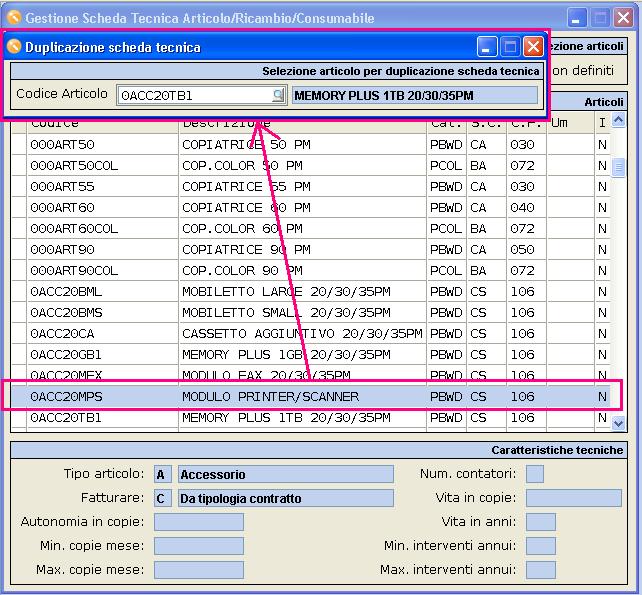Screen dimensions: 642x595
Task: Click C.F. value 050 in 000ART90 row
Action: point(522,249)
